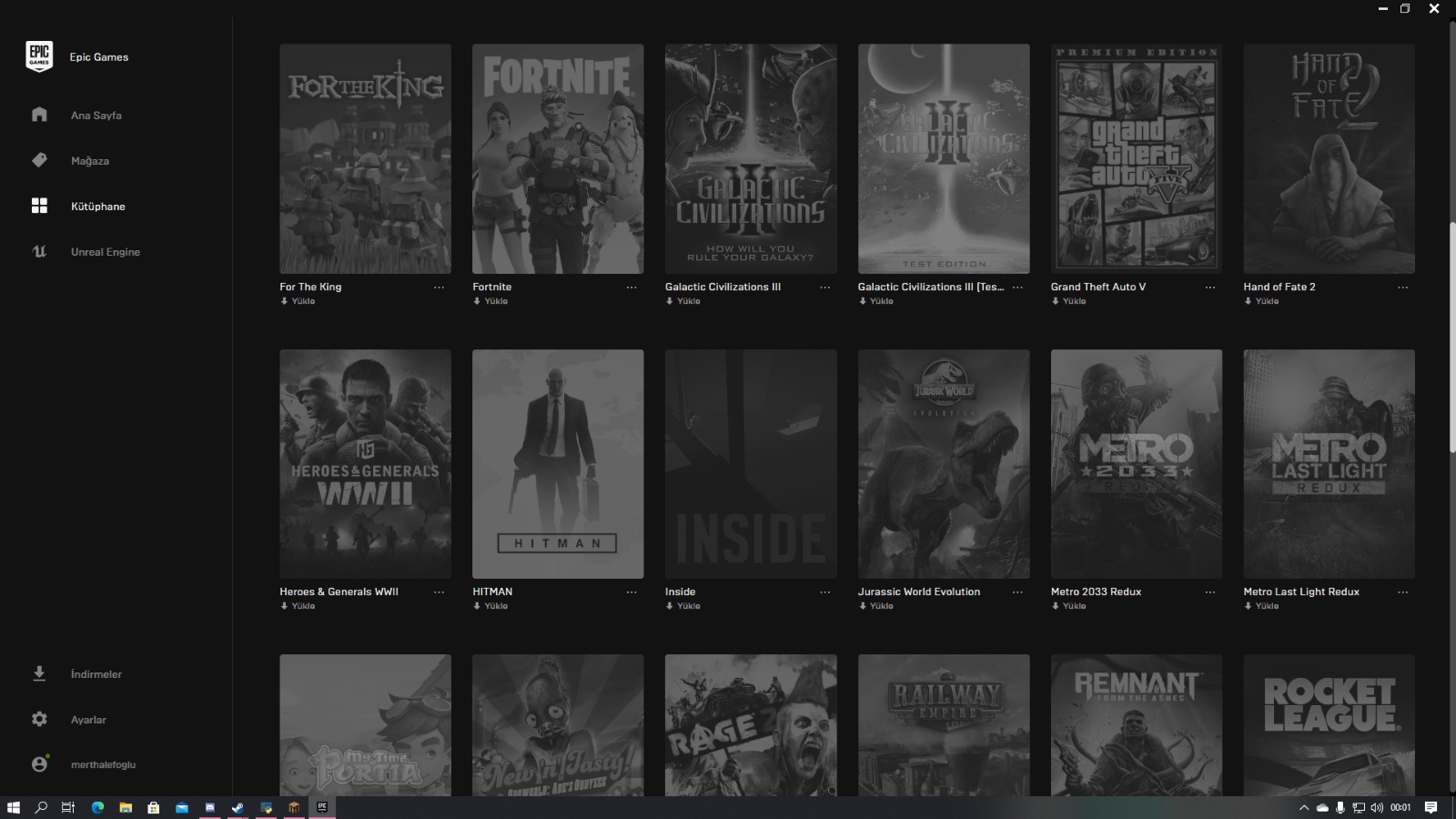Open the Unreal Engine section label

coord(106,252)
